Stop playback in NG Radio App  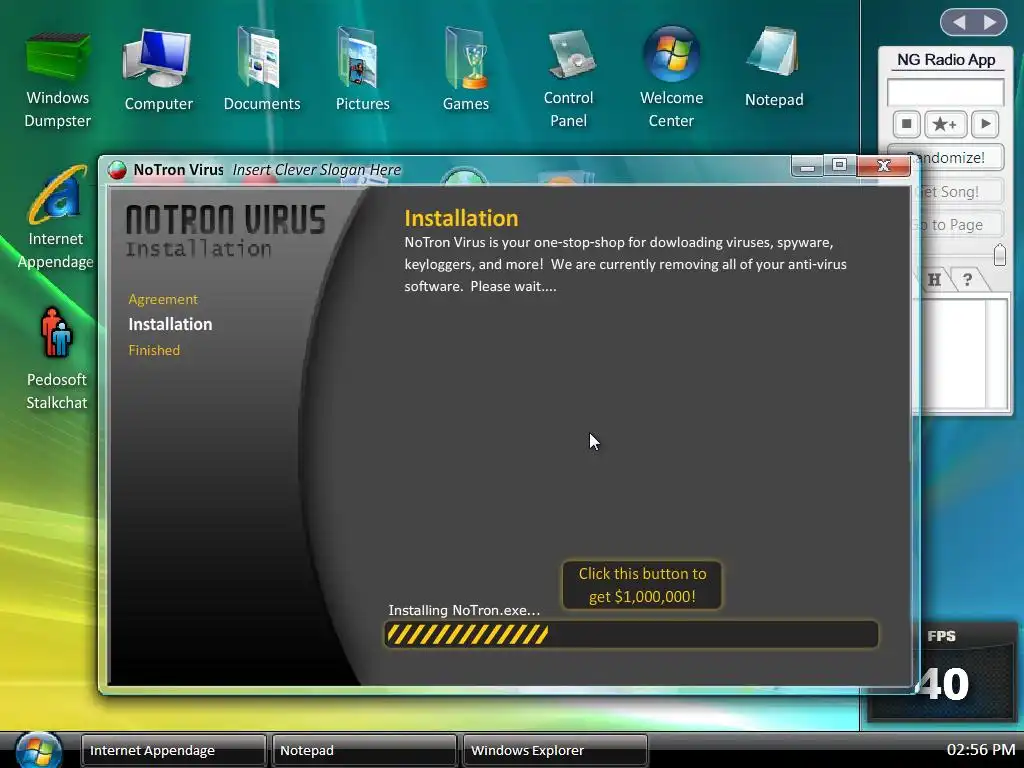pos(906,123)
